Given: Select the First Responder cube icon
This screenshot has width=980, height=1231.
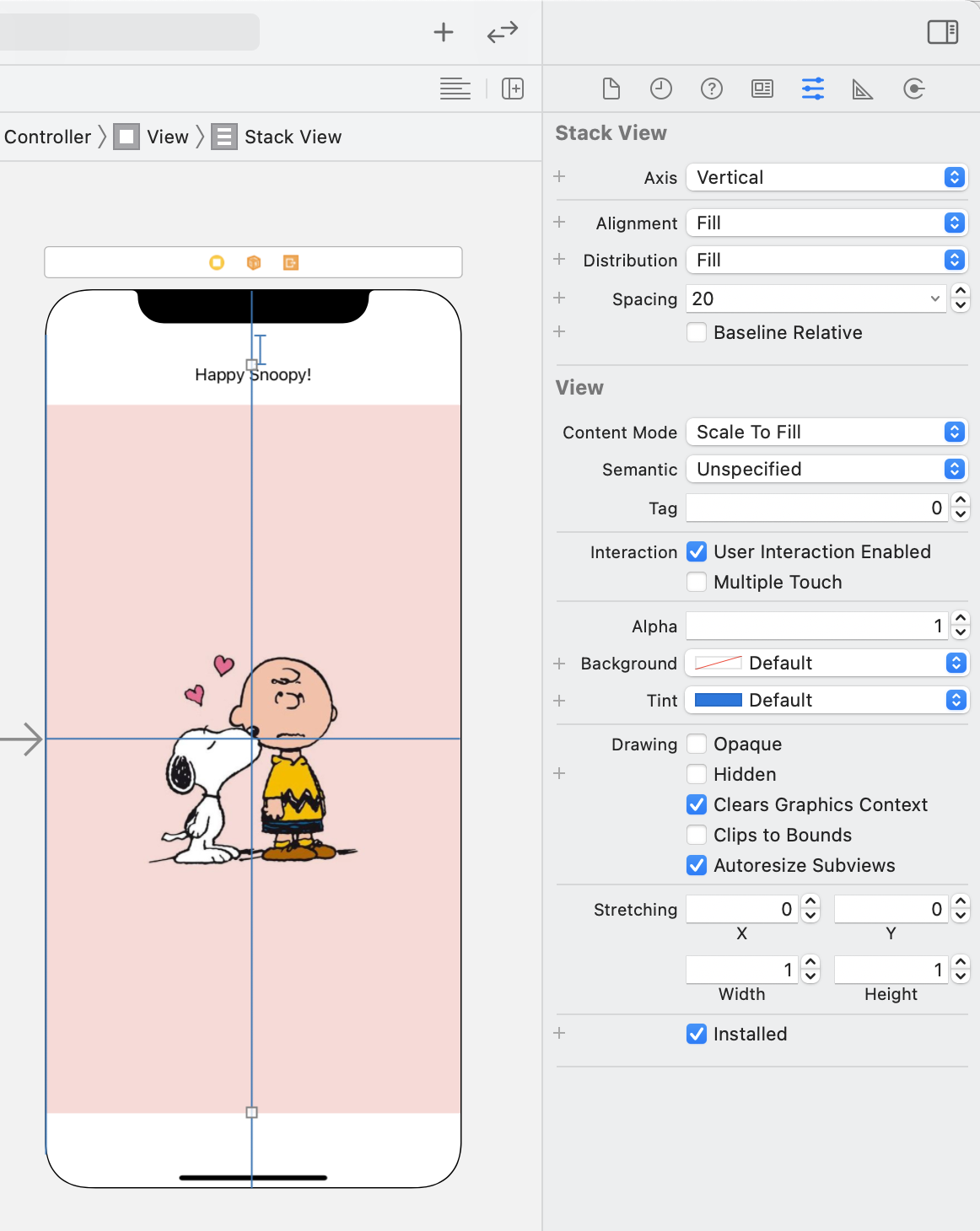Looking at the screenshot, I should [x=254, y=262].
